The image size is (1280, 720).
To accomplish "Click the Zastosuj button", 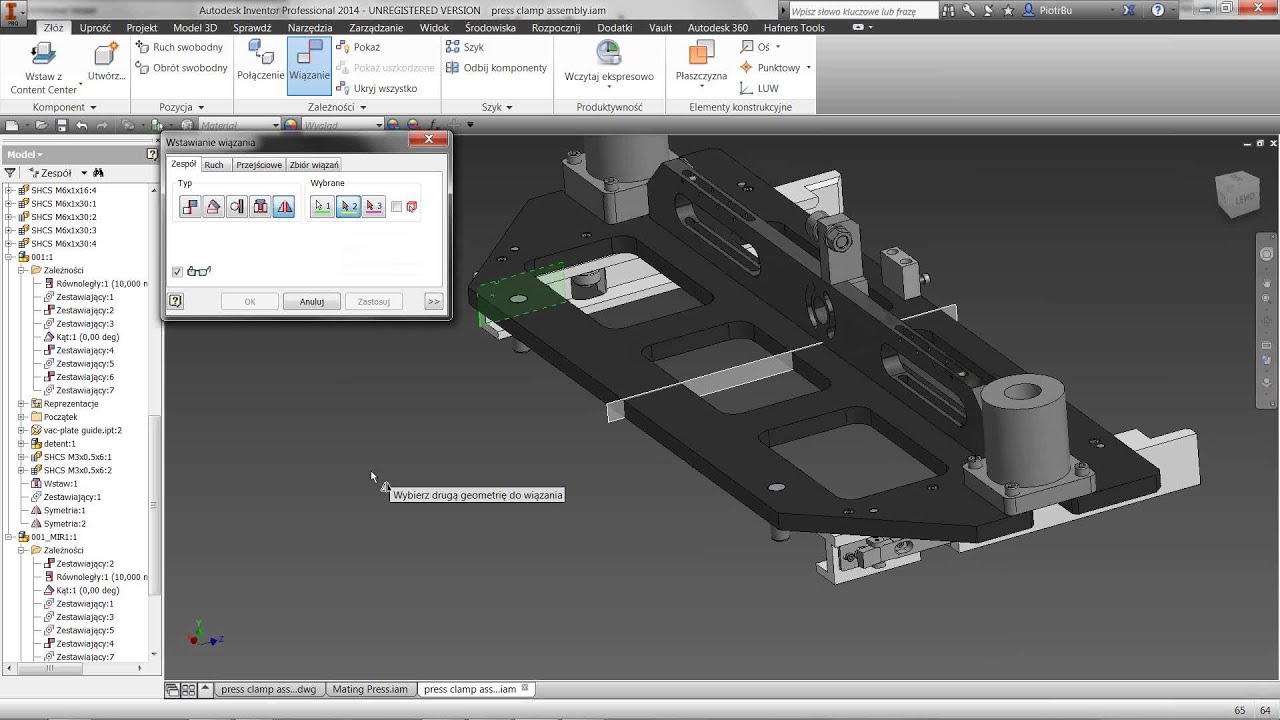I will click(374, 301).
